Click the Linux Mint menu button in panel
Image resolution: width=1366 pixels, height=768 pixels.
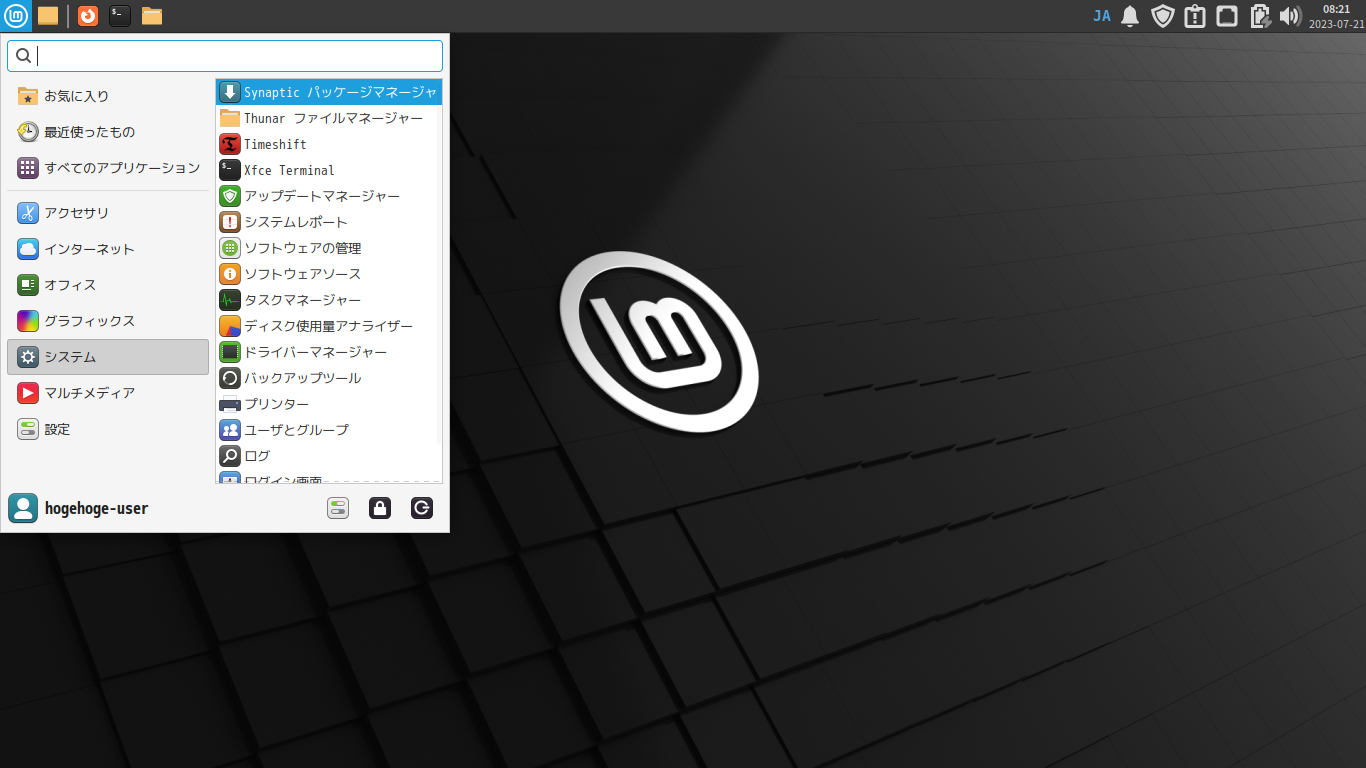pos(16,16)
